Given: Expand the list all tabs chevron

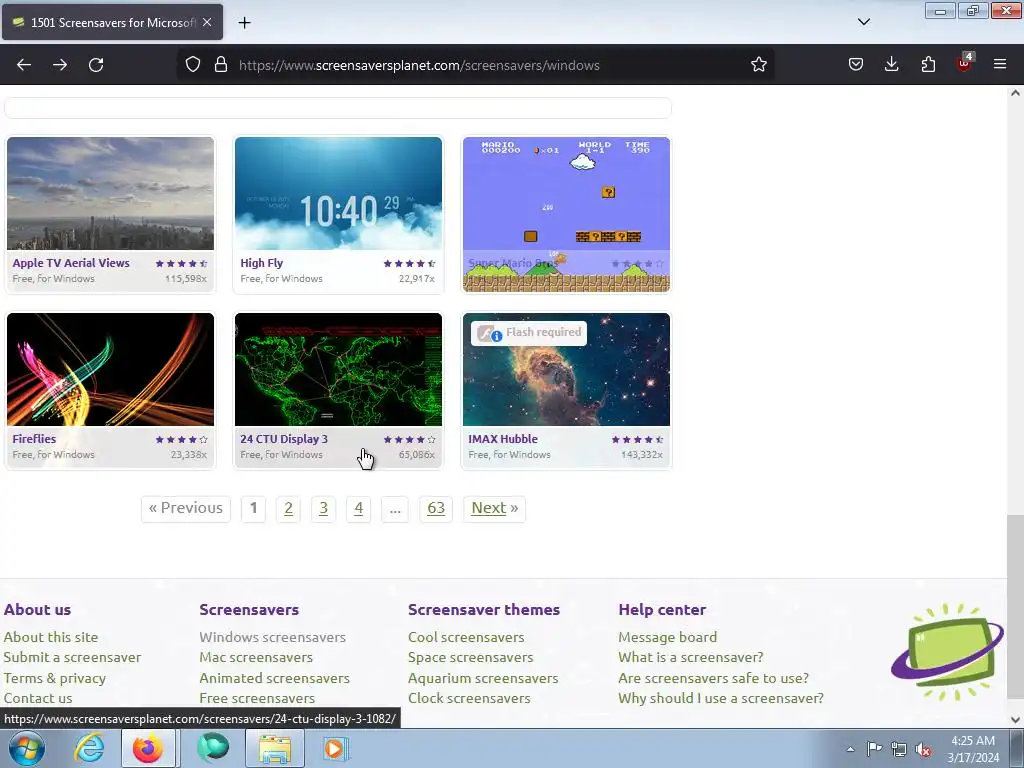Looking at the screenshot, I should point(864,22).
